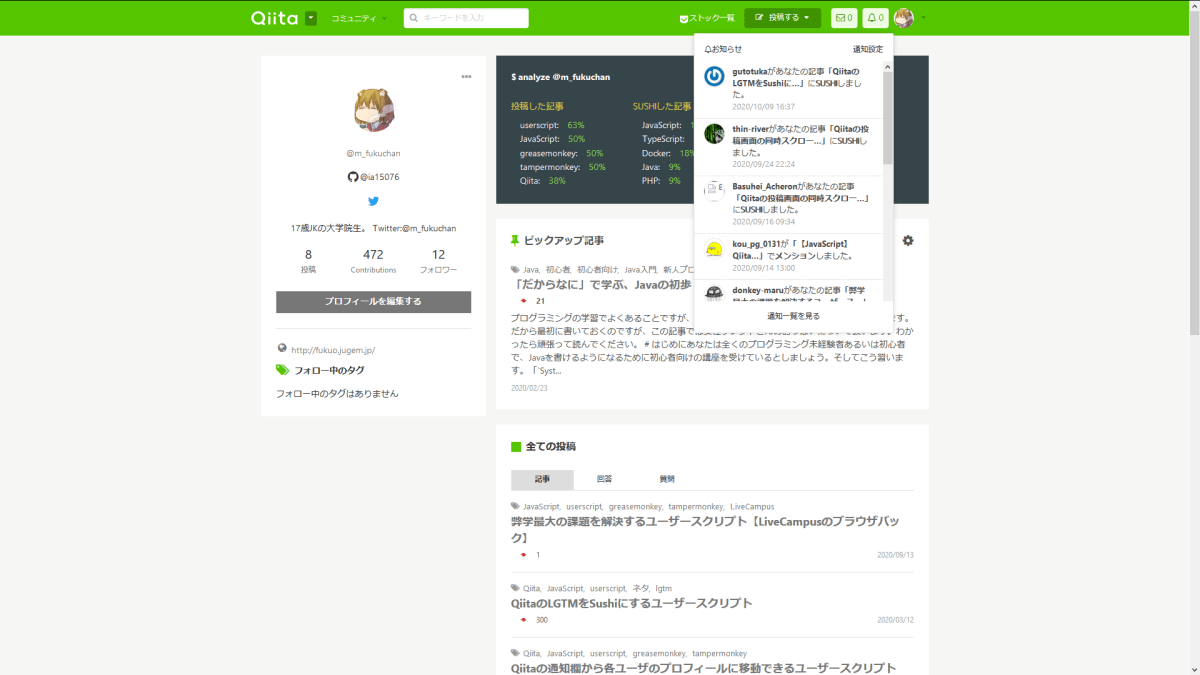1200x675 pixels.
Task: Click the small user avatar in the header
Action: (x=904, y=18)
